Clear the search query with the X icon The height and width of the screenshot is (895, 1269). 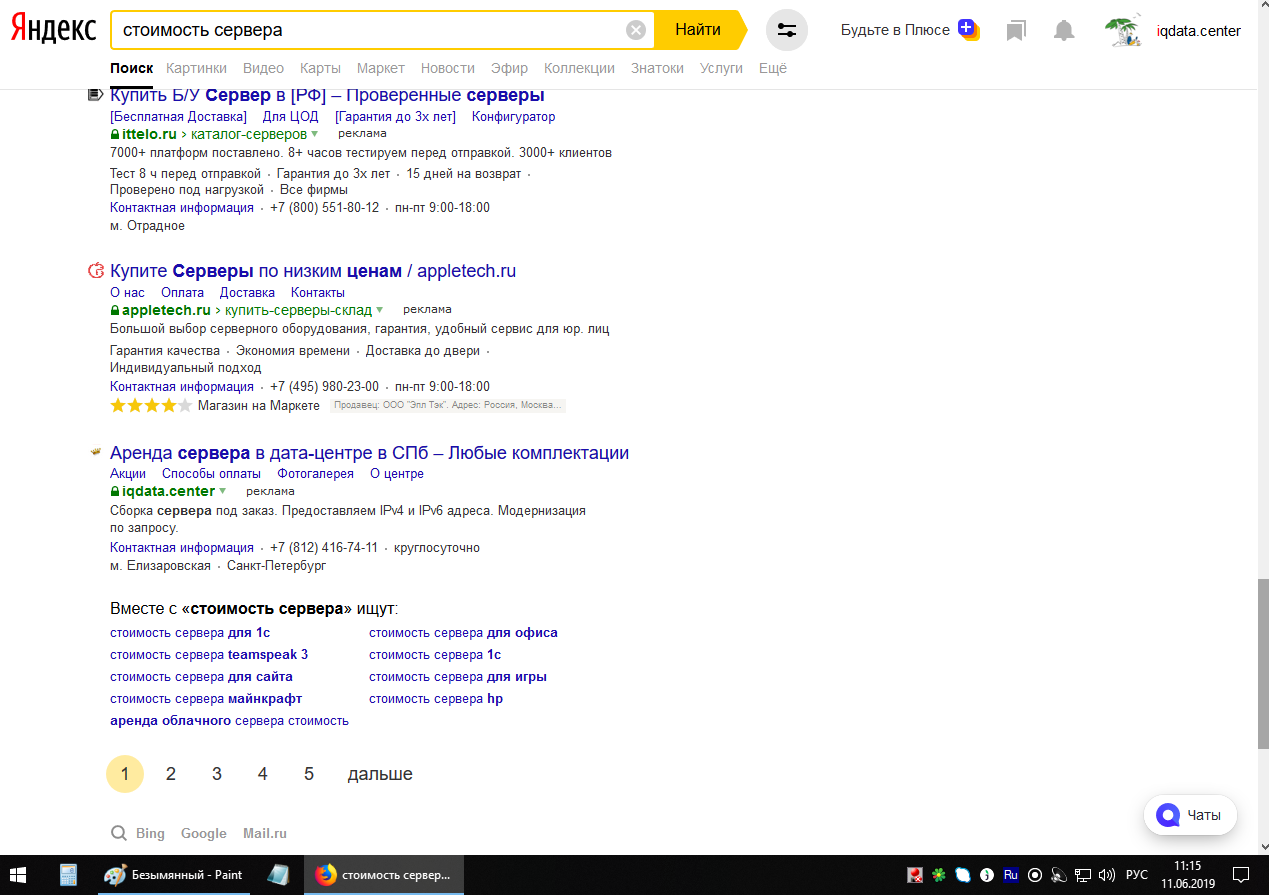(636, 30)
